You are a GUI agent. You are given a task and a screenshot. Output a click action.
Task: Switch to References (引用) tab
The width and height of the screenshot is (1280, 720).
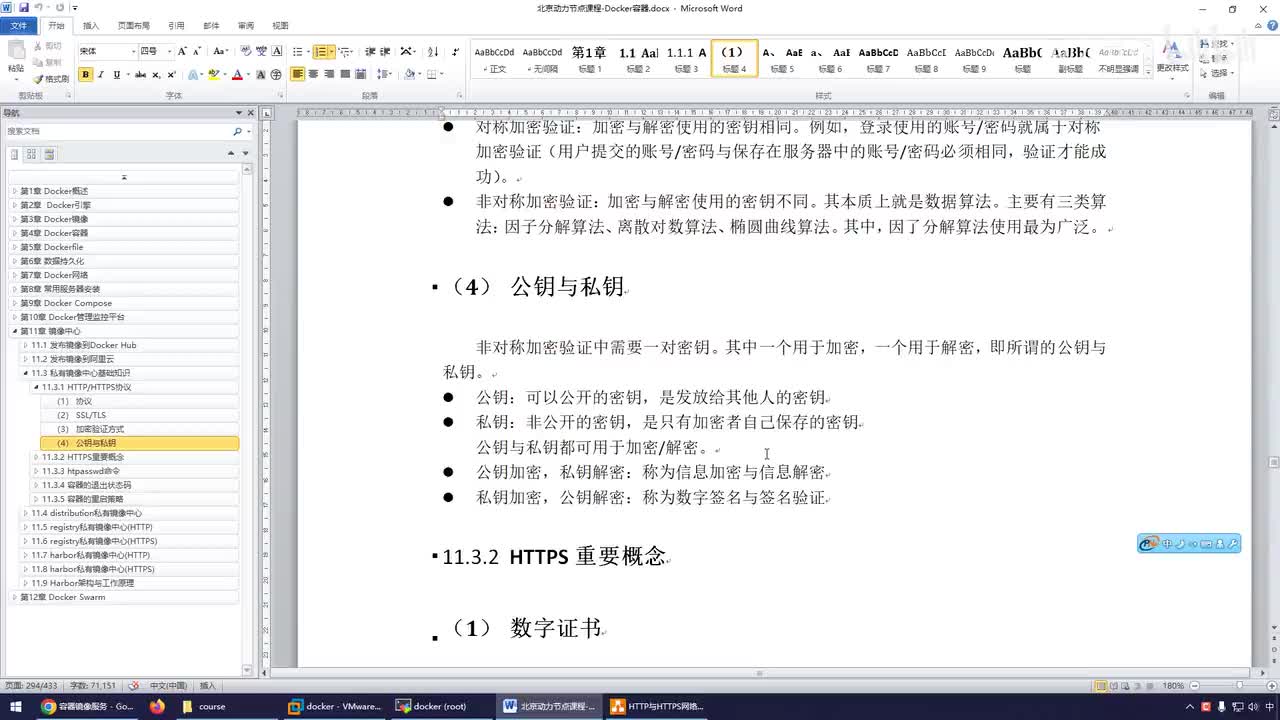click(176, 25)
